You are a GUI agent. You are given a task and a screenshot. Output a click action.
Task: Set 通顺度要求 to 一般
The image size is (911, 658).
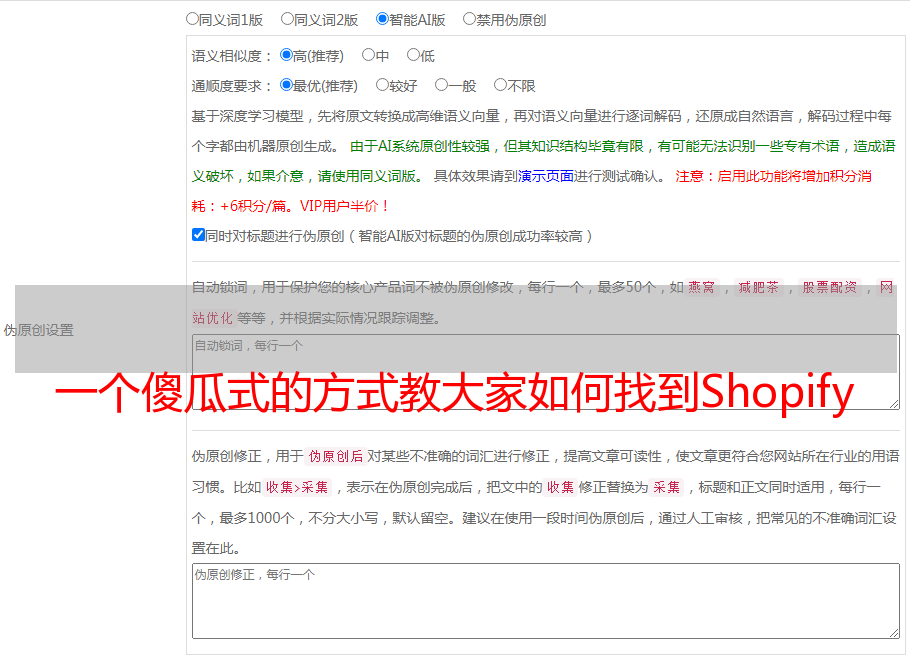pyautogui.click(x=442, y=85)
